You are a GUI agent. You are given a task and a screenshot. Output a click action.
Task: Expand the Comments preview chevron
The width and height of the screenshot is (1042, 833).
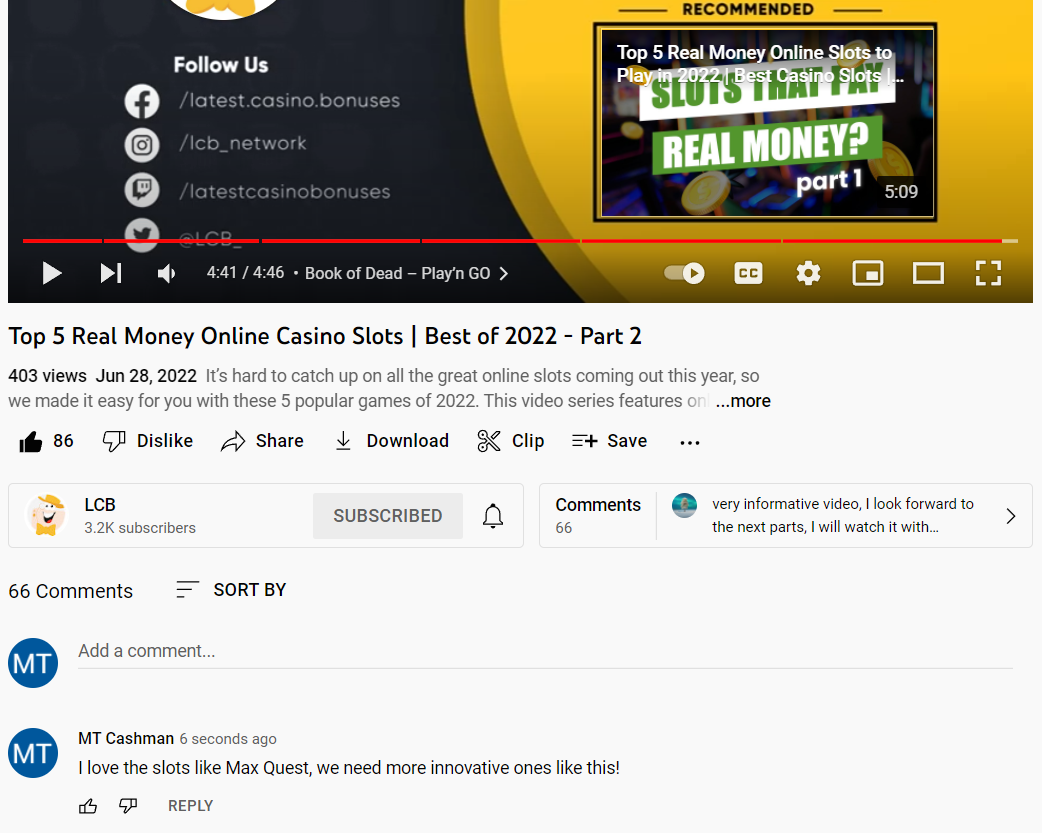1010,516
